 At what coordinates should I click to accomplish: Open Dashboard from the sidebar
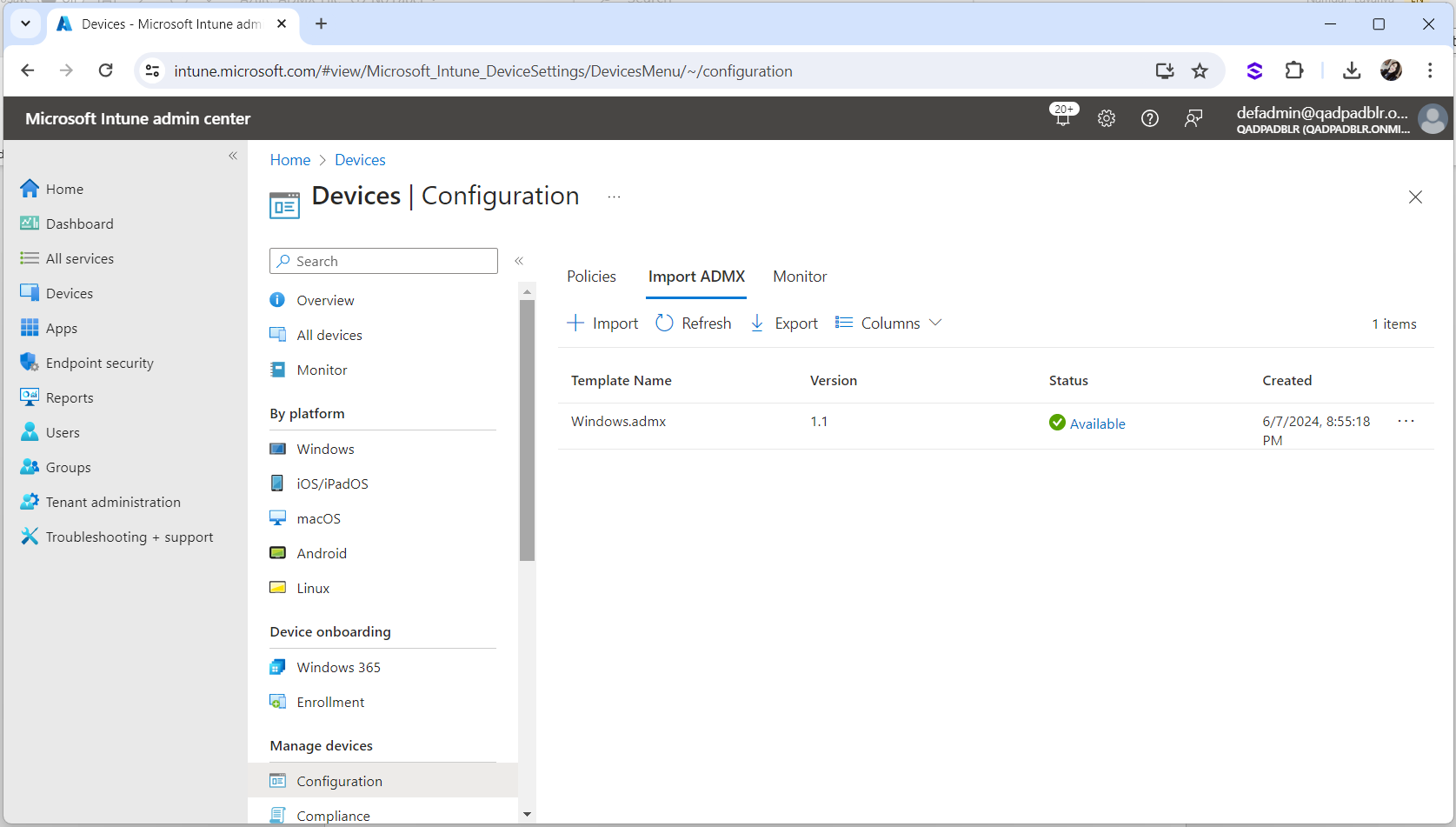[67, 223]
